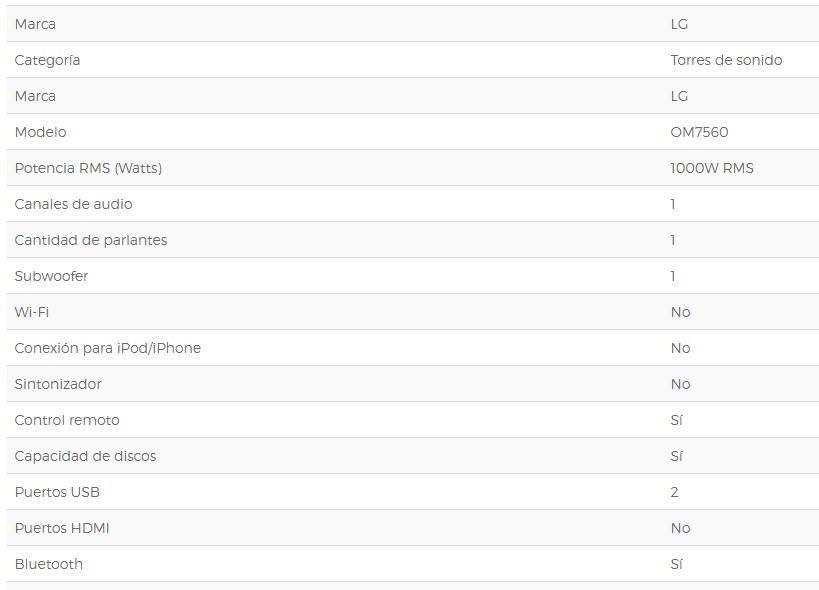Click the Modelo row label
The image size is (819, 590).
pyautogui.click(x=40, y=132)
